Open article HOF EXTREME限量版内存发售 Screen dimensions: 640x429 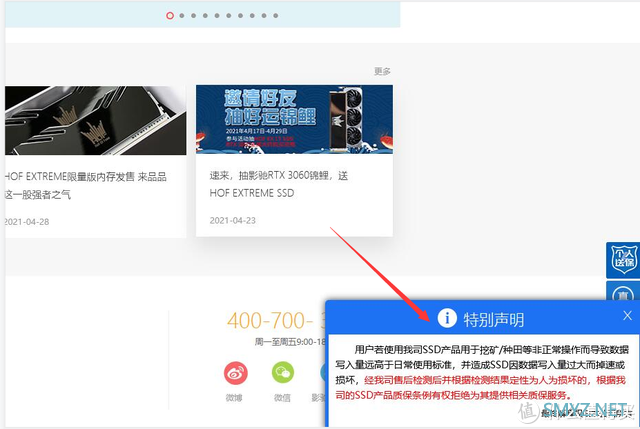(86, 185)
